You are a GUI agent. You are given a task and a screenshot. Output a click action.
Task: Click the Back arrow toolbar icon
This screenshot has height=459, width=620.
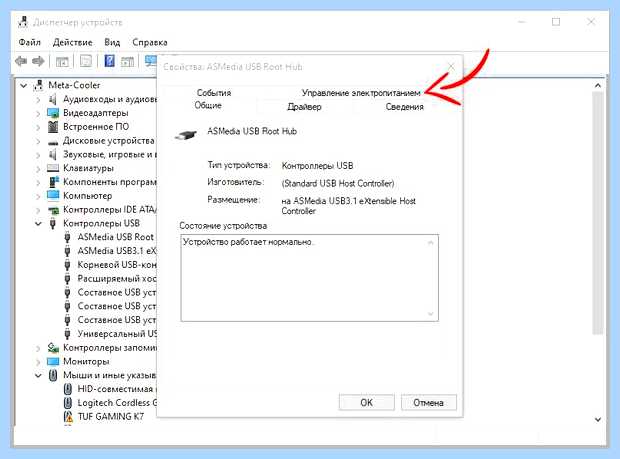[x=21, y=61]
